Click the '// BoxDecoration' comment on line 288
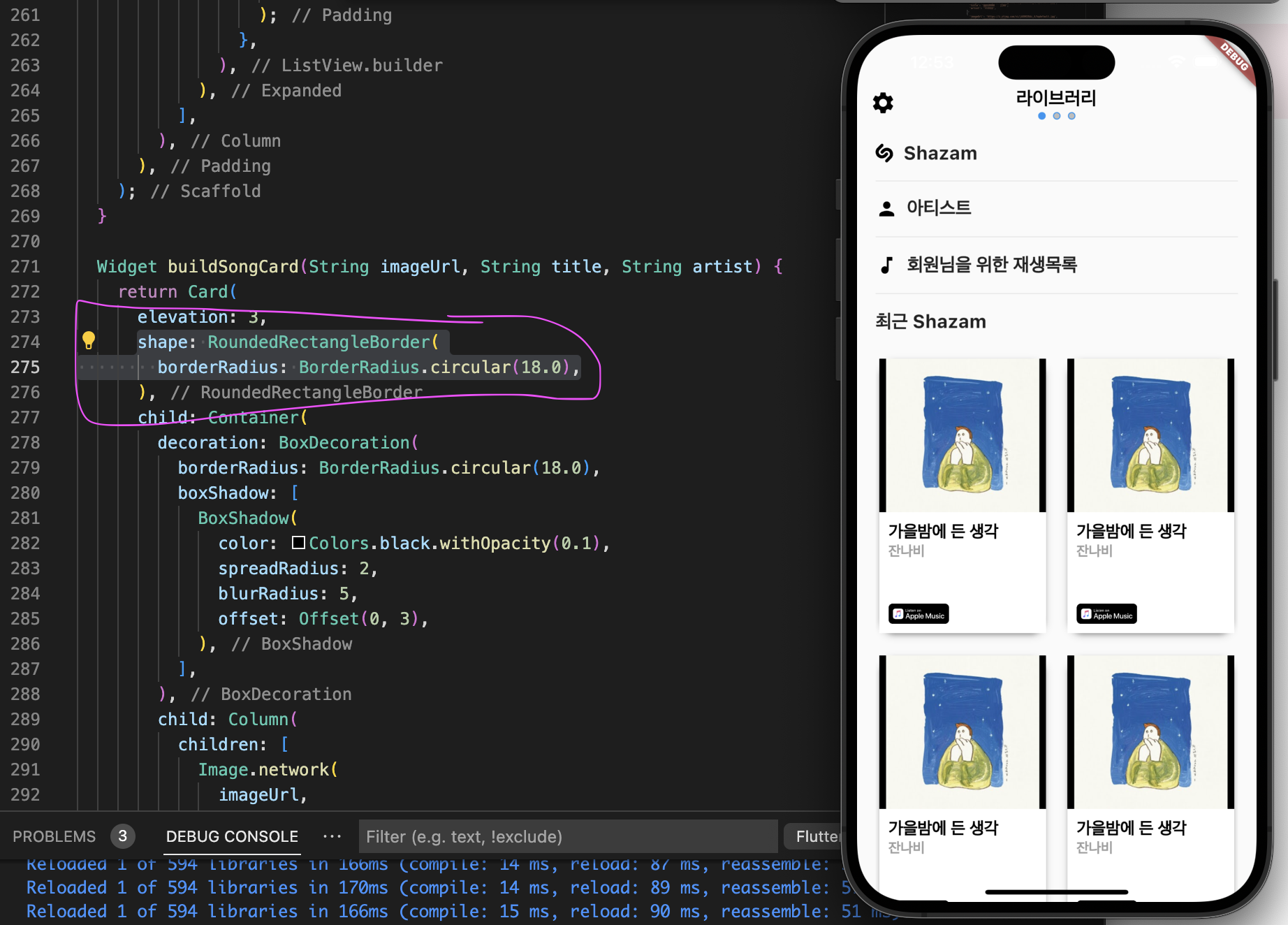 (272, 694)
